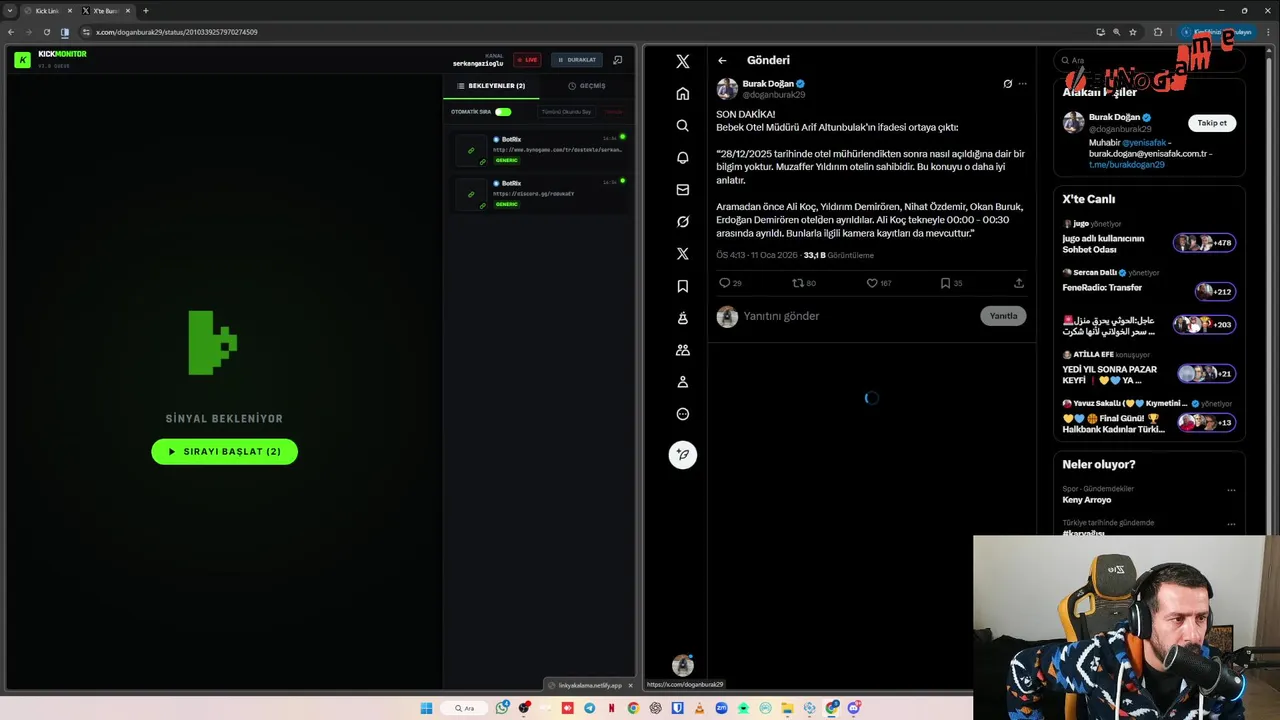Open pop-out icon in KickMonitor header
Viewport: 1280px width, 720px height.
[618, 60]
